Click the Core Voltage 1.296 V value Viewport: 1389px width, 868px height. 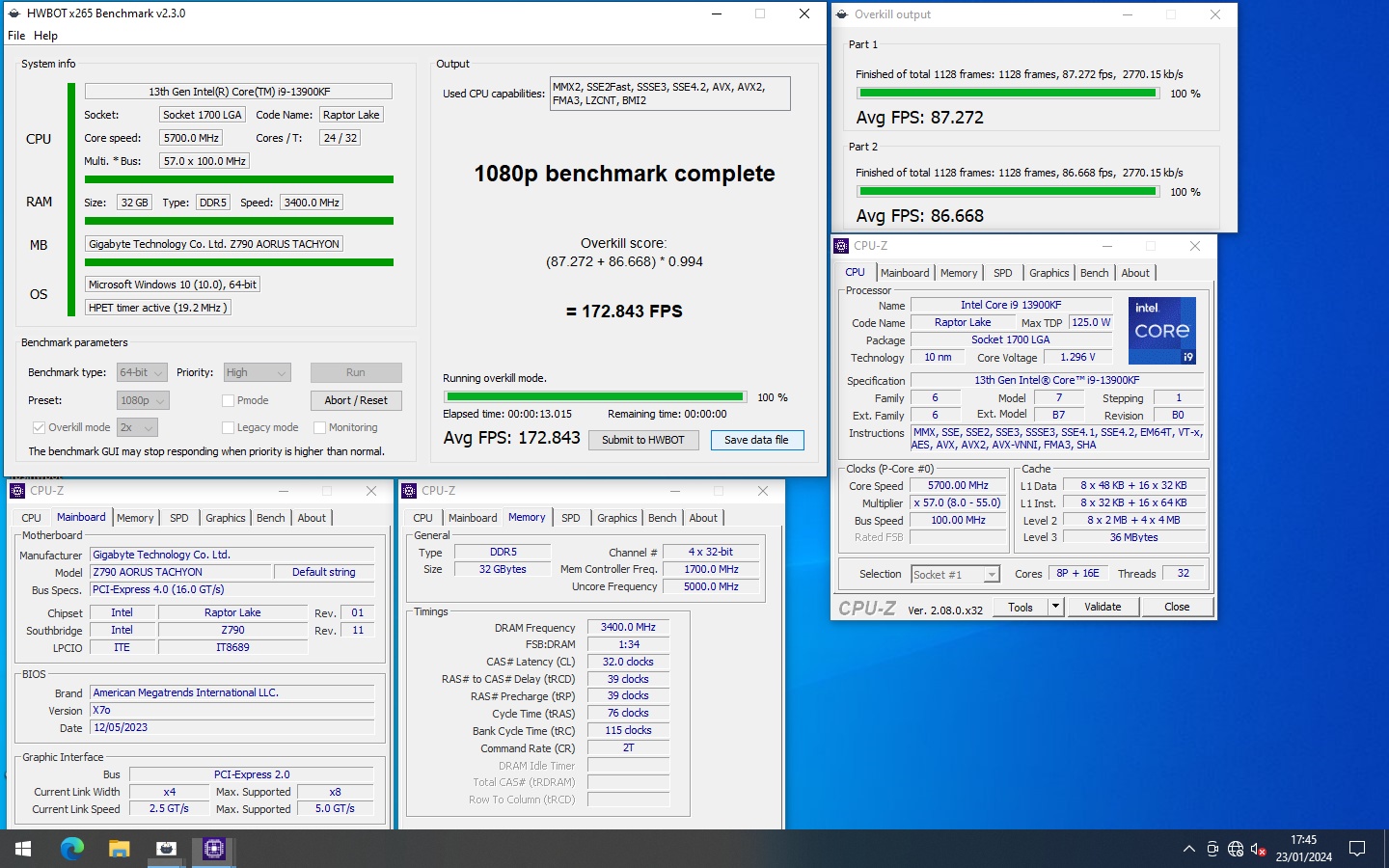click(x=1077, y=357)
